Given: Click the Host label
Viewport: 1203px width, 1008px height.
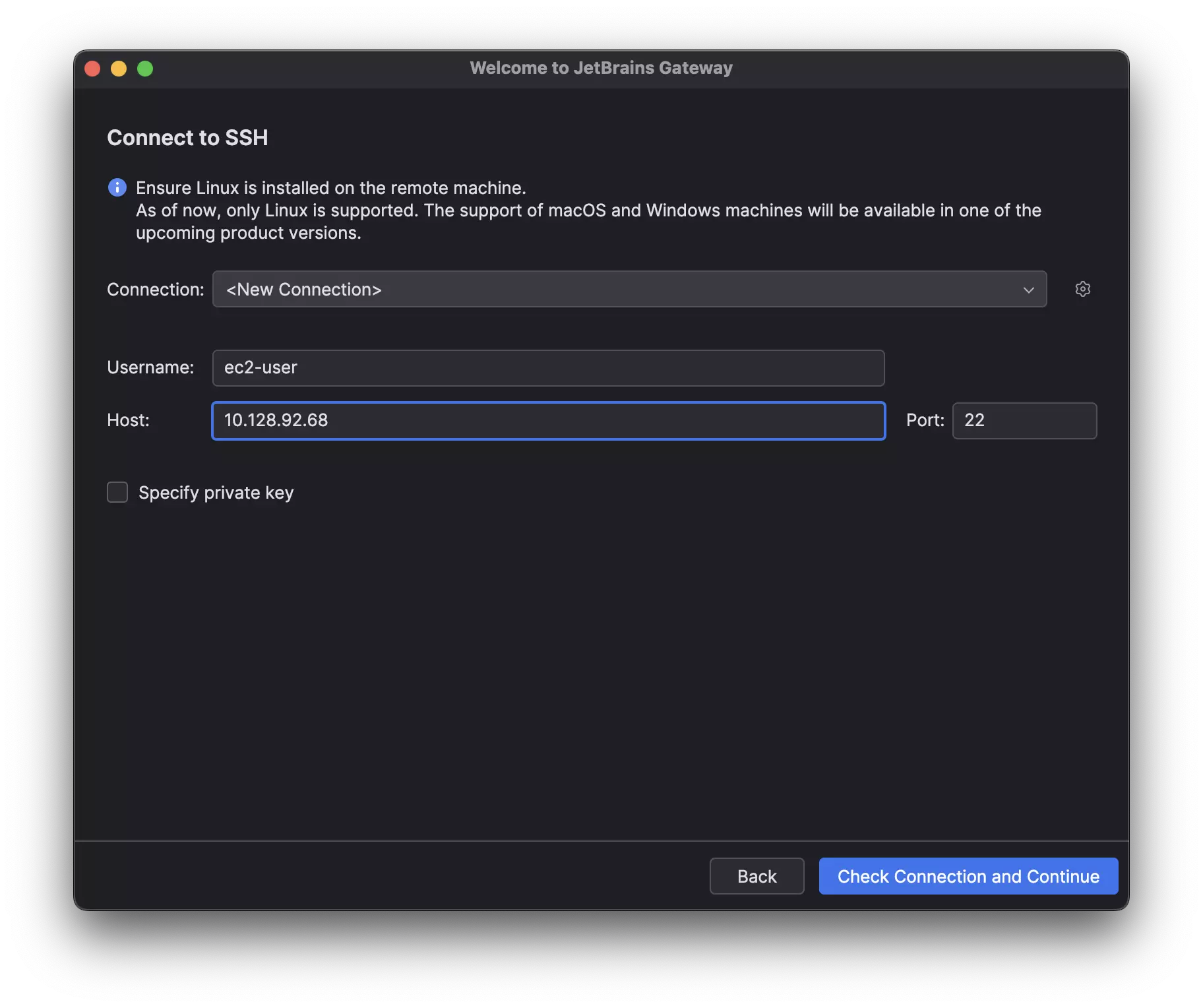Looking at the screenshot, I should tap(128, 420).
